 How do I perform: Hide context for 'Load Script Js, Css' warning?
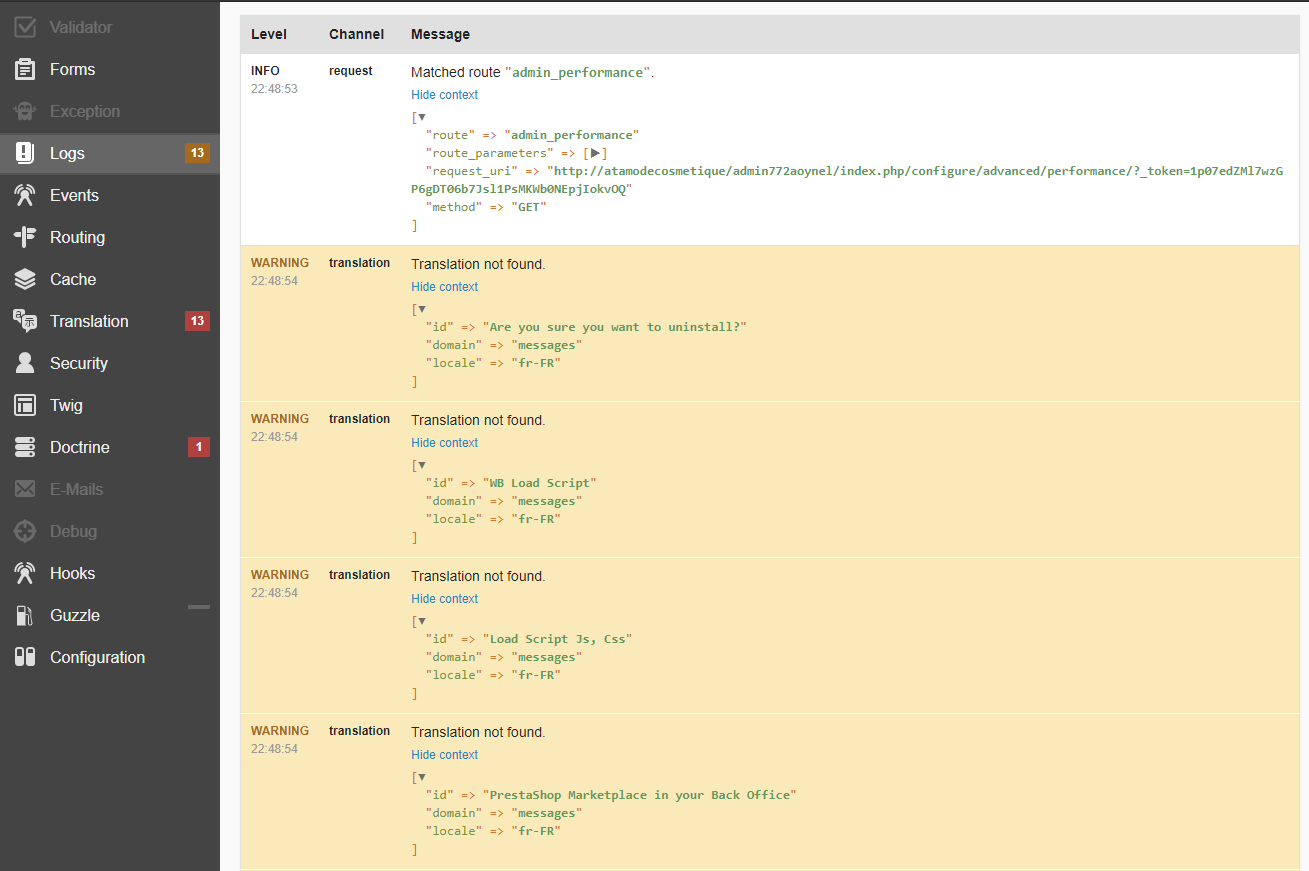click(444, 599)
